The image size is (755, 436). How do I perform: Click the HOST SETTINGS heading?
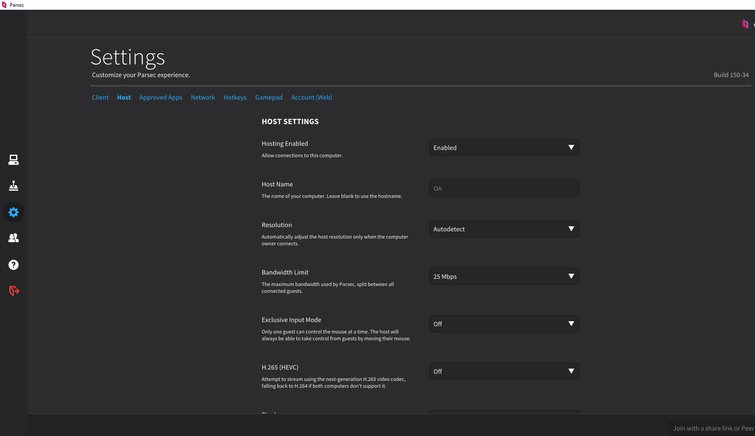pos(290,121)
